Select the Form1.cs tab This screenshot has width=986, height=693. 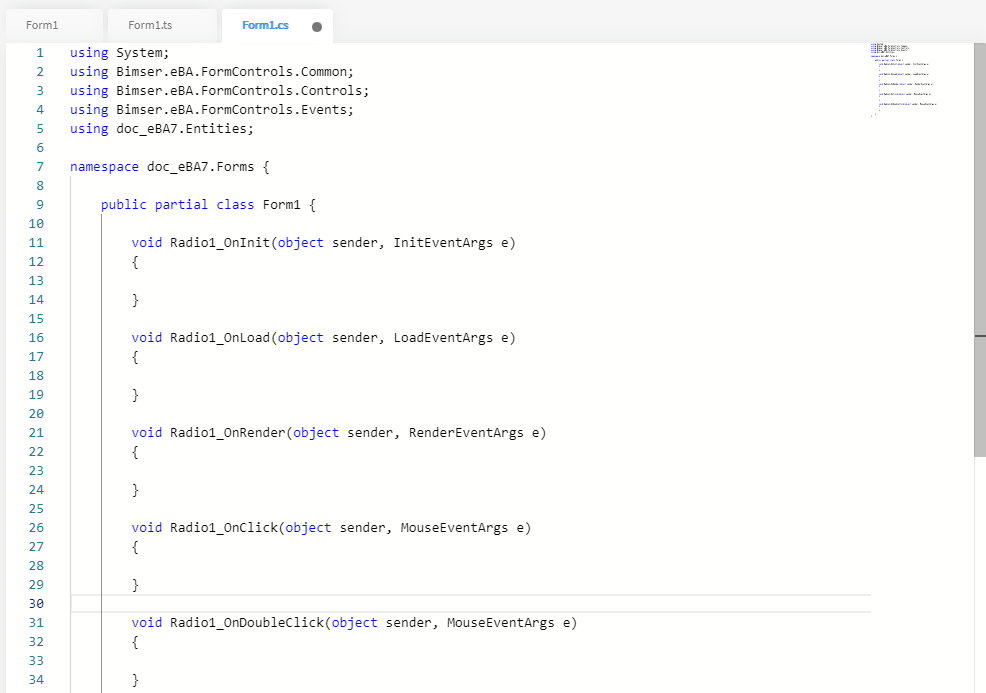pos(265,25)
